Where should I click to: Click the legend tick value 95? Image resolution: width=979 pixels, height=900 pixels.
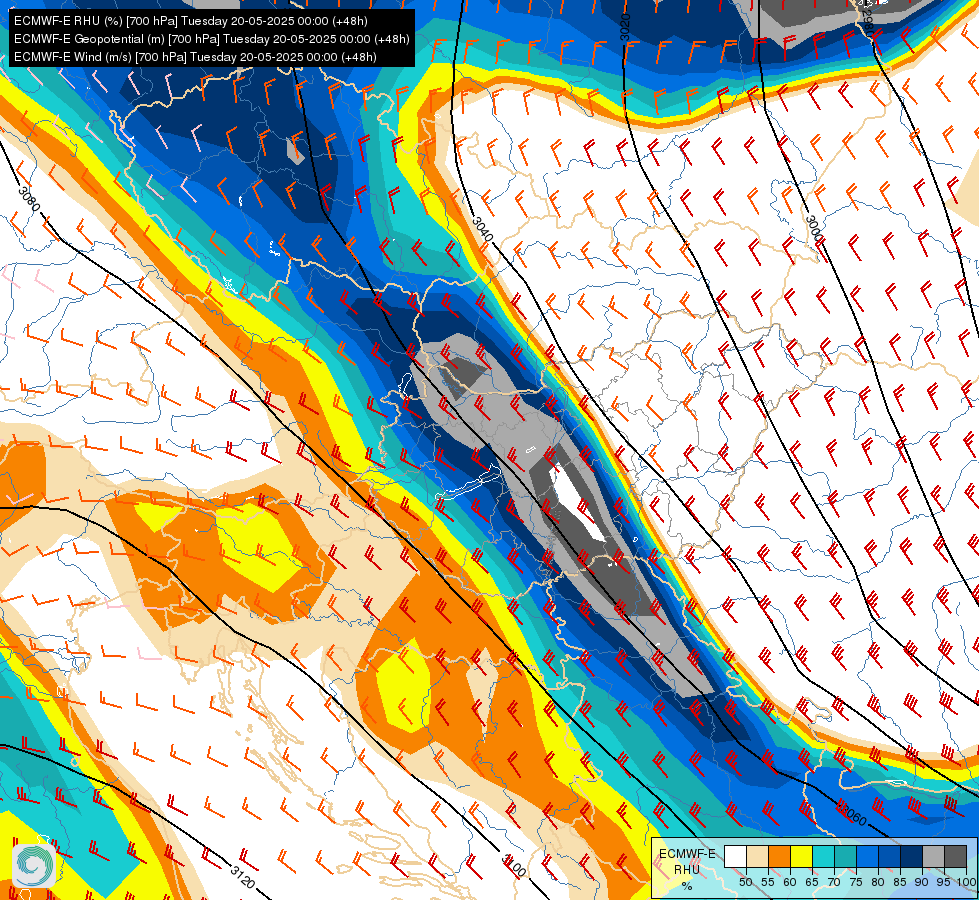tap(944, 882)
